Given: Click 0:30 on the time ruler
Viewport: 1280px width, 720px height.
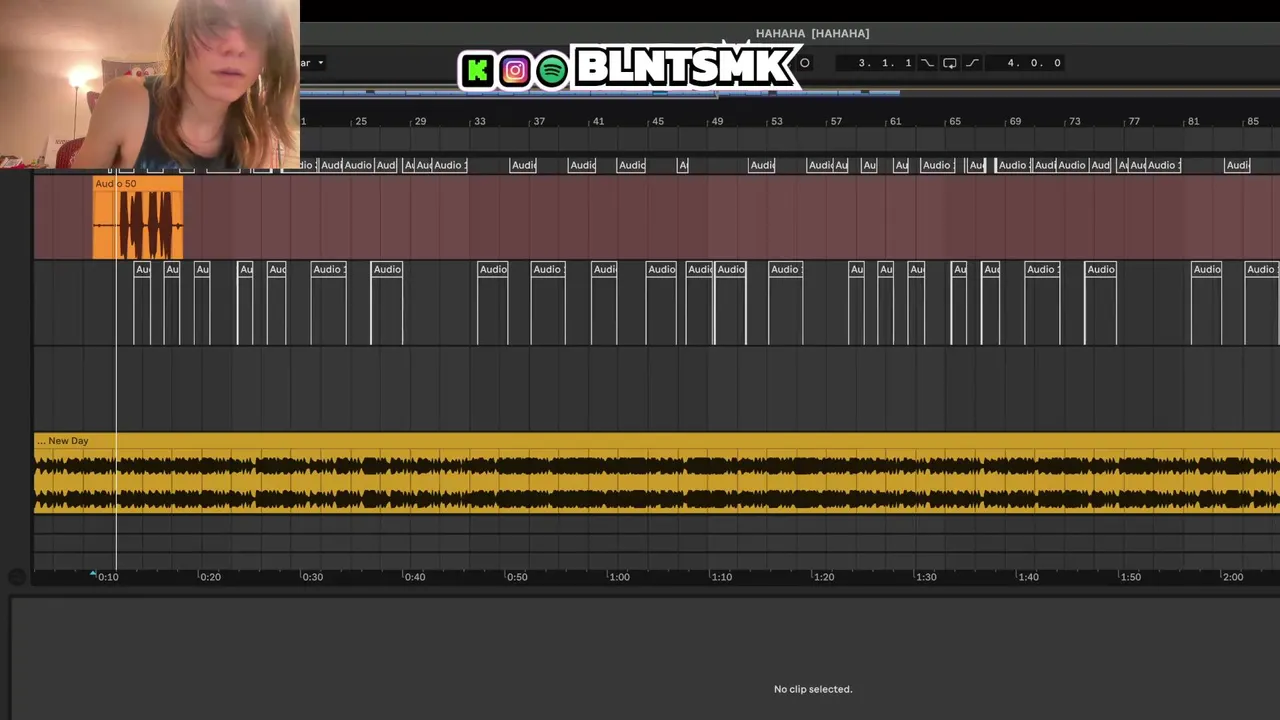Looking at the screenshot, I should pos(312,577).
